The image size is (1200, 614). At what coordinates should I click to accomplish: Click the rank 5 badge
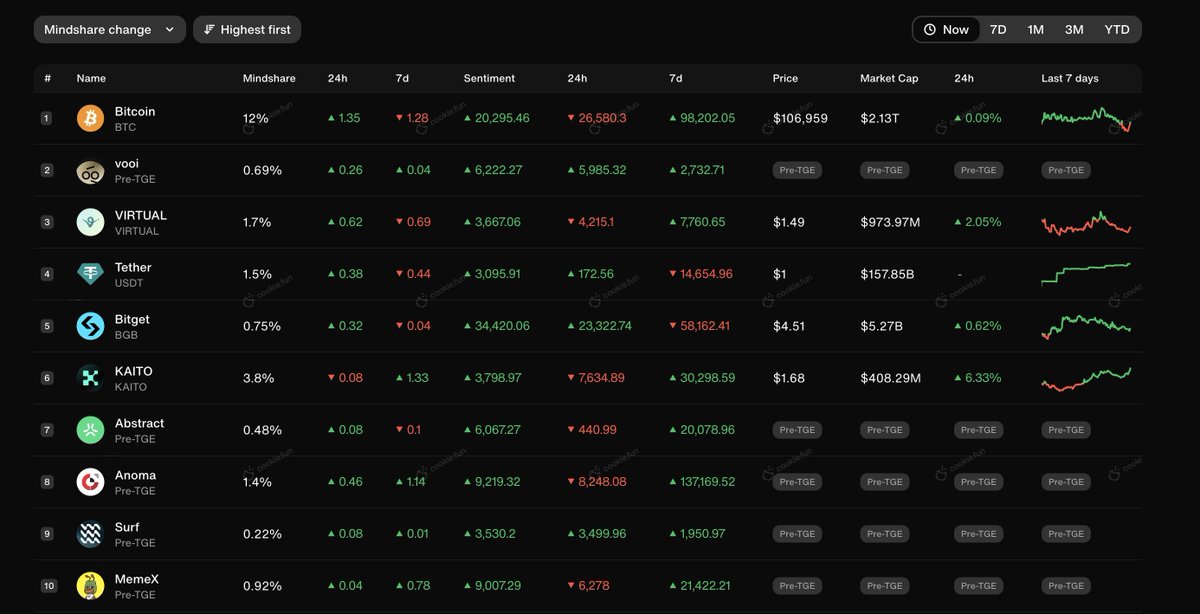46,326
